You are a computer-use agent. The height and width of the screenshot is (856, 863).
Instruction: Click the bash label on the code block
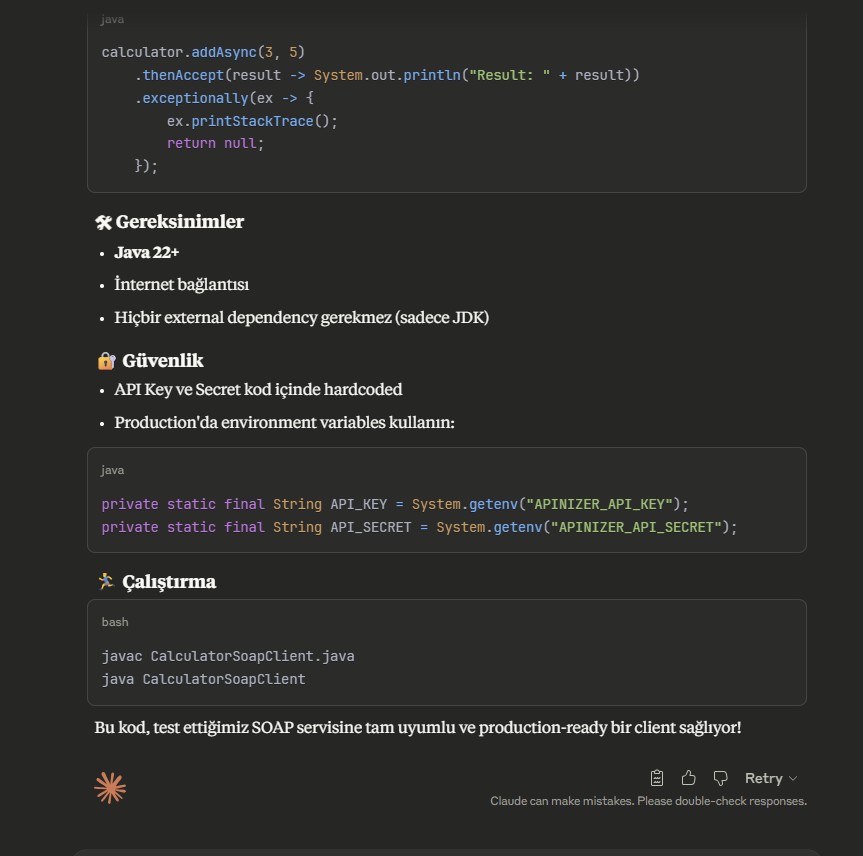pyautogui.click(x=115, y=622)
